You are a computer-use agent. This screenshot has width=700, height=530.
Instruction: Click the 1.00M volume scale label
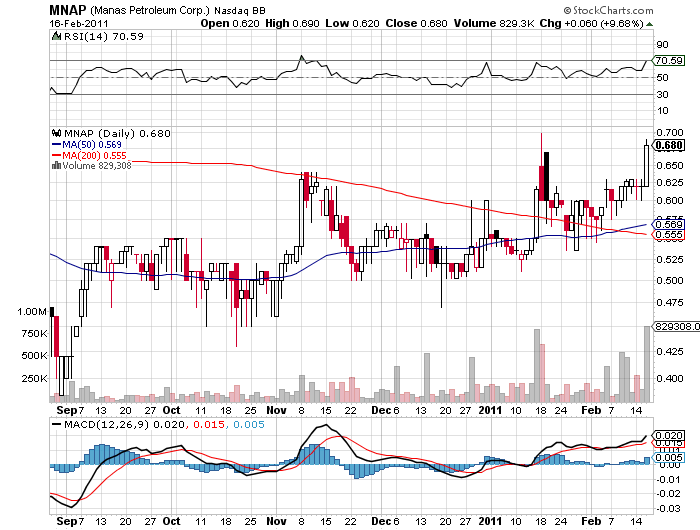32,312
